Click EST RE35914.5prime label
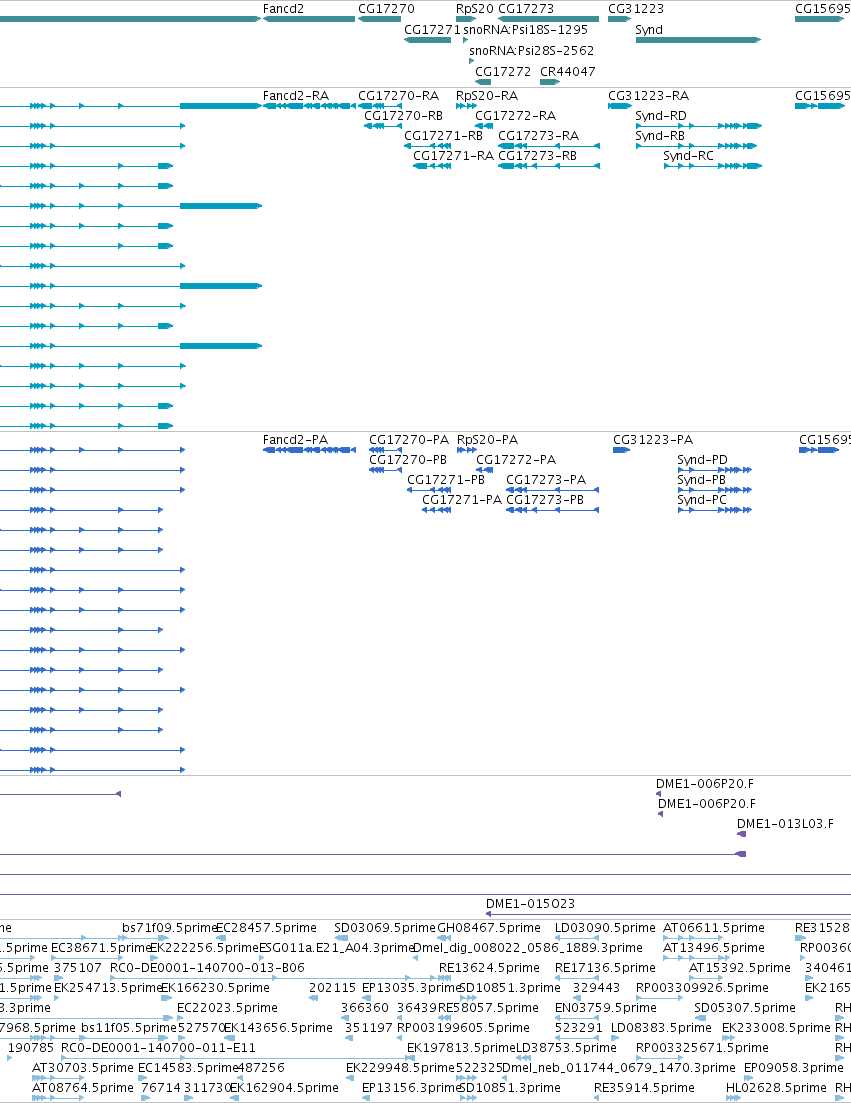This screenshot has width=851, height=1103. coord(644,1088)
